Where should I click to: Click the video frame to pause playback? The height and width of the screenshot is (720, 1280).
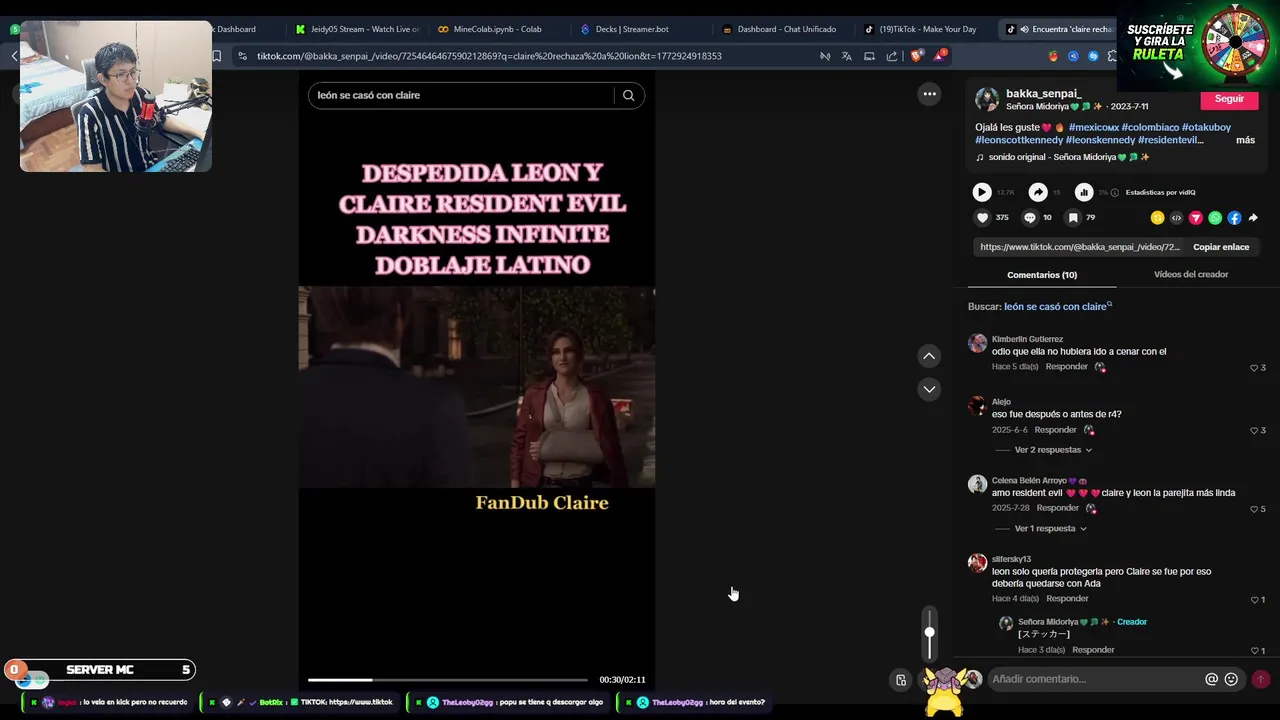[477, 387]
